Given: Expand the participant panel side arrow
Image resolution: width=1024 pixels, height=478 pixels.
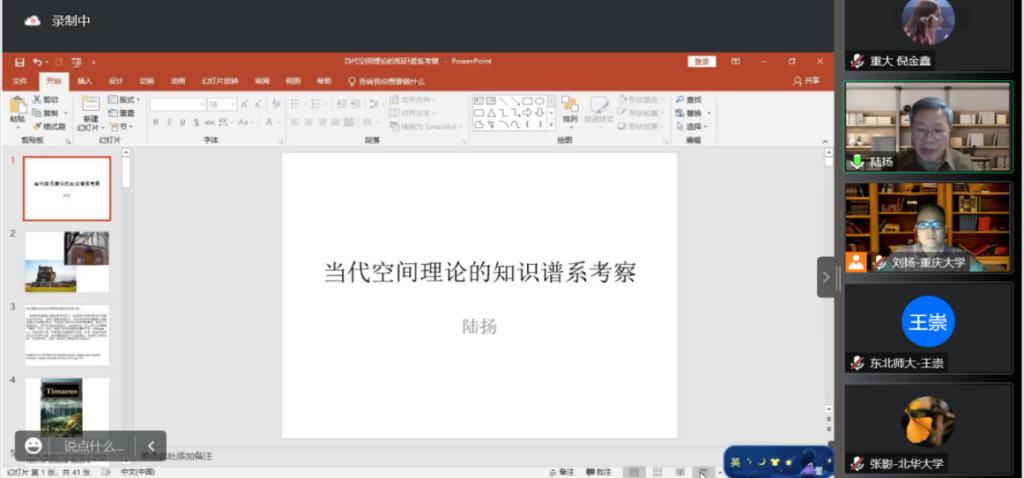Looking at the screenshot, I should 826,277.
